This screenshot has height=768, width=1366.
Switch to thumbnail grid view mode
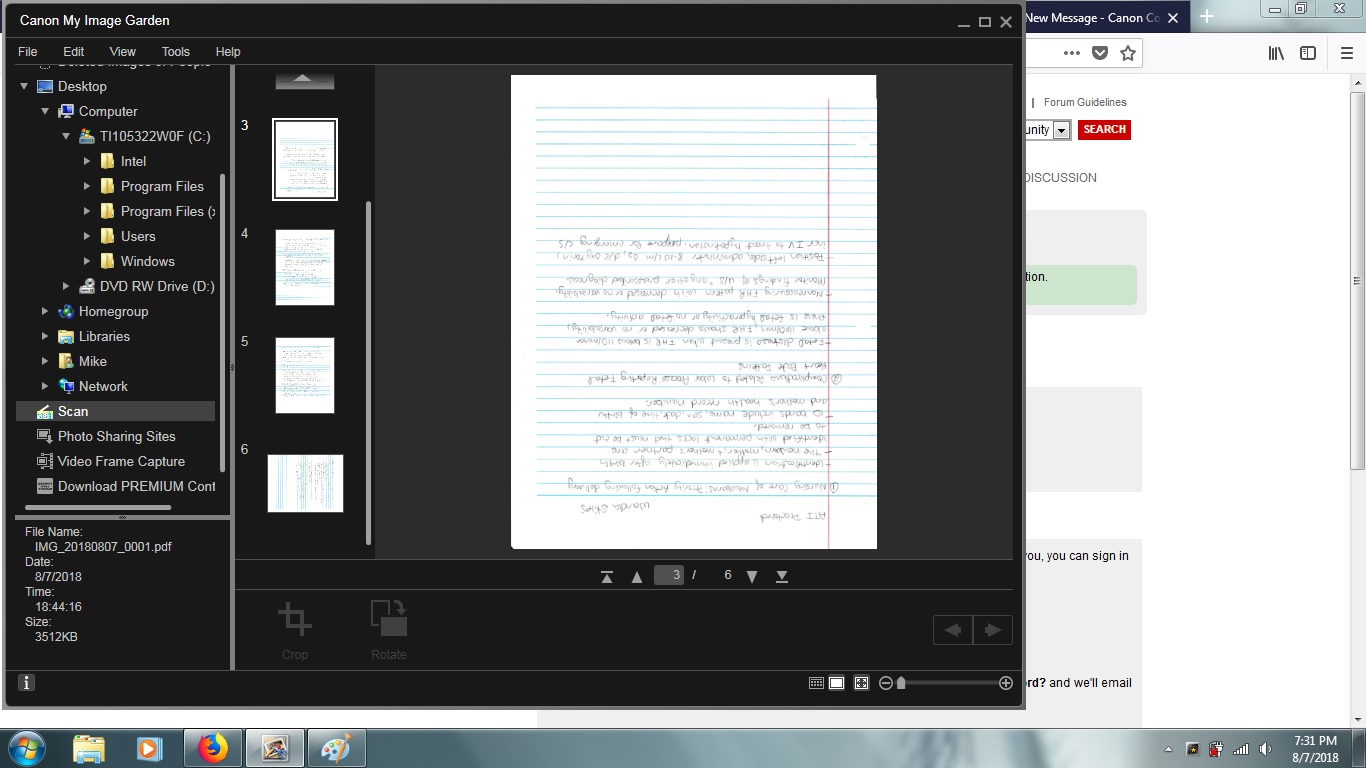tap(817, 682)
